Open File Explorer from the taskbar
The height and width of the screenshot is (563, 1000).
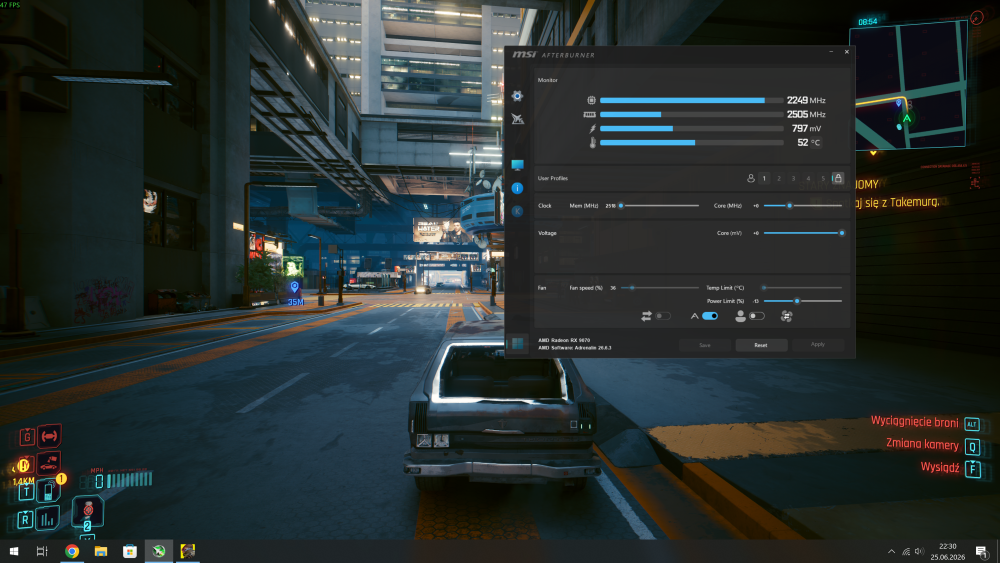(101, 552)
